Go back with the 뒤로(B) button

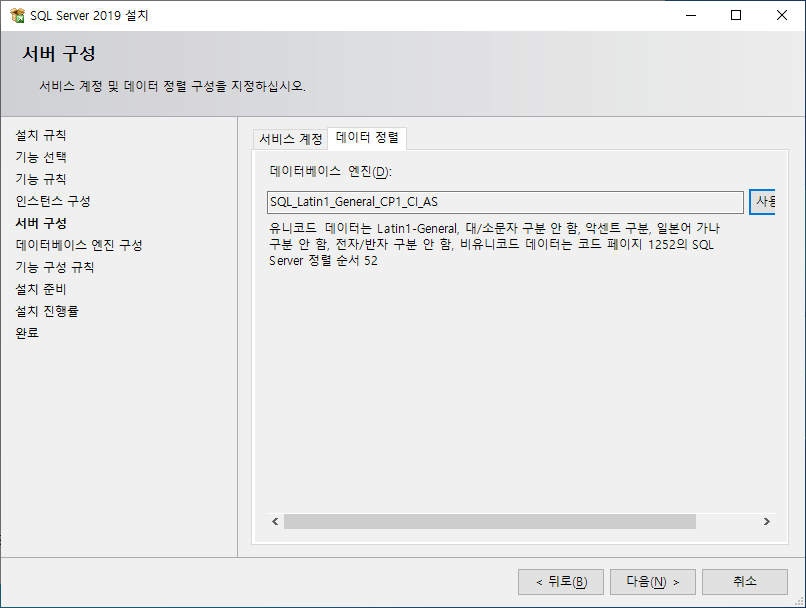pyautogui.click(x=561, y=582)
